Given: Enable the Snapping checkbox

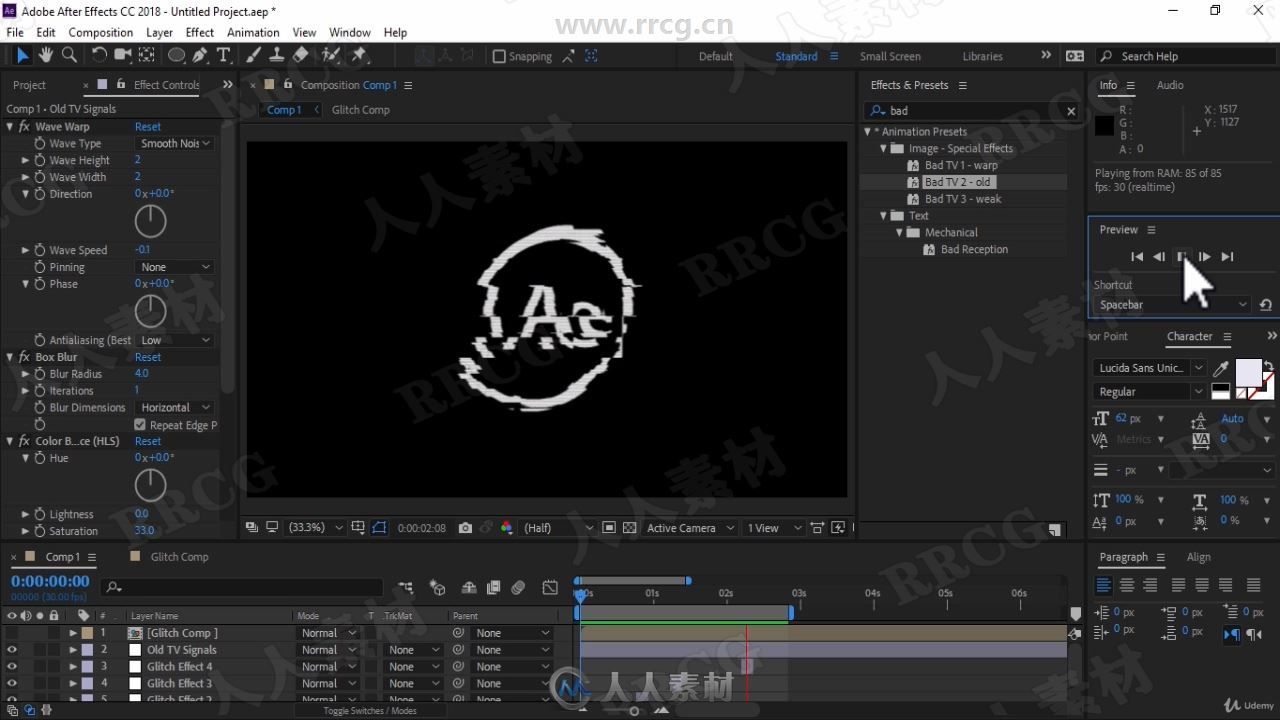Looking at the screenshot, I should [x=499, y=56].
